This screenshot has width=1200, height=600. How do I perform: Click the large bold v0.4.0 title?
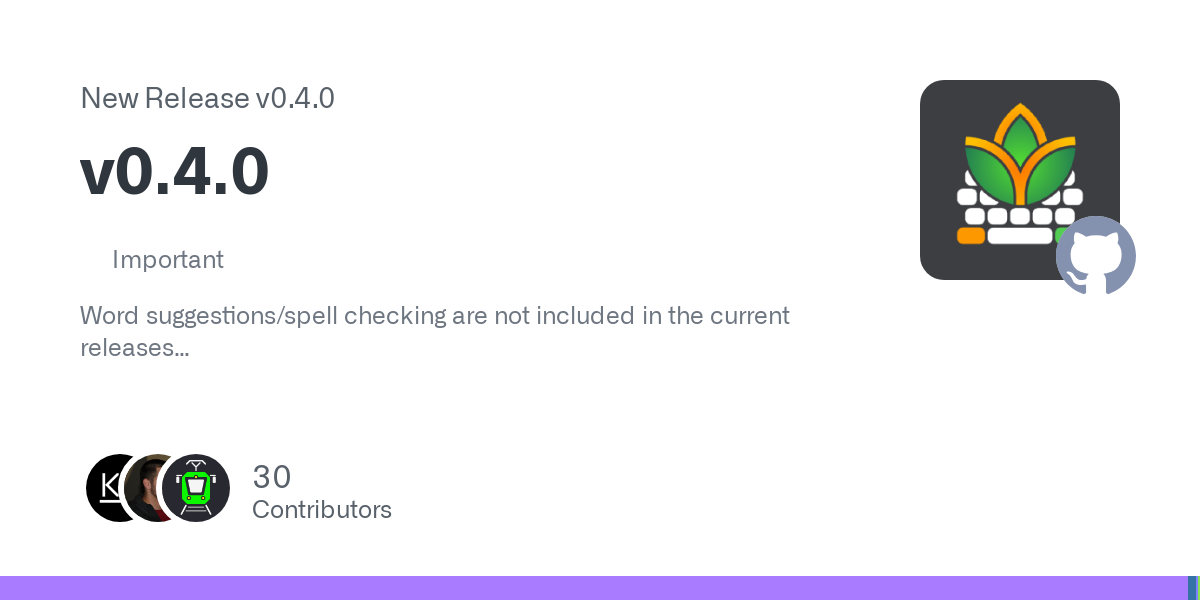(x=174, y=171)
